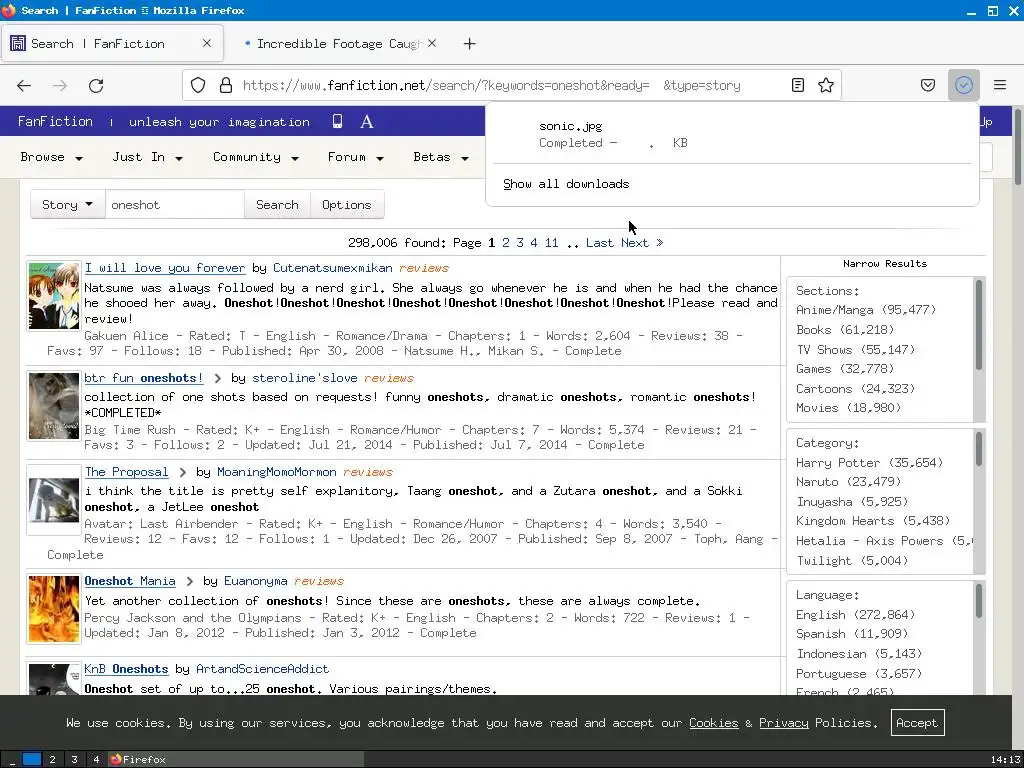Click the padlock site security icon
Image resolution: width=1024 pixels, height=768 pixels.
click(x=226, y=85)
